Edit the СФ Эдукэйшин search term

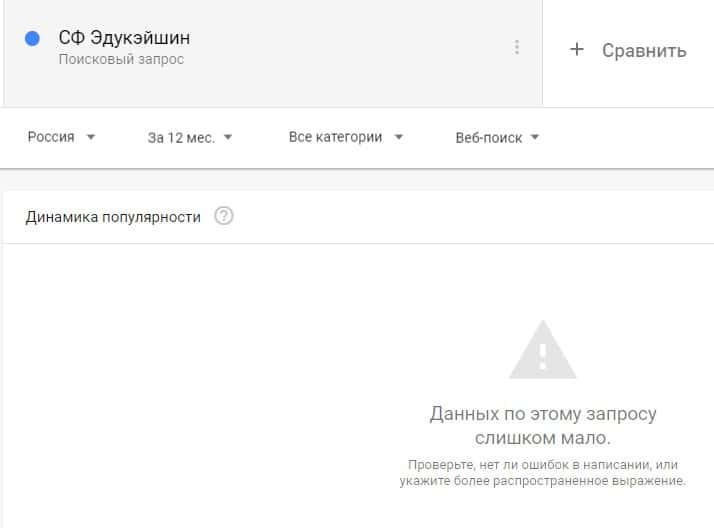click(x=124, y=37)
